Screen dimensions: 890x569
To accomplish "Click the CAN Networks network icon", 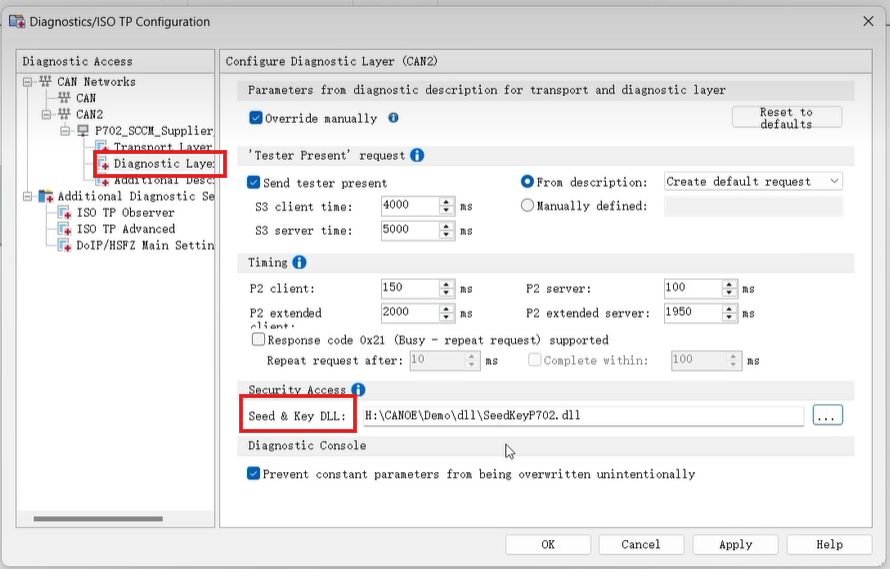I will [x=45, y=82].
